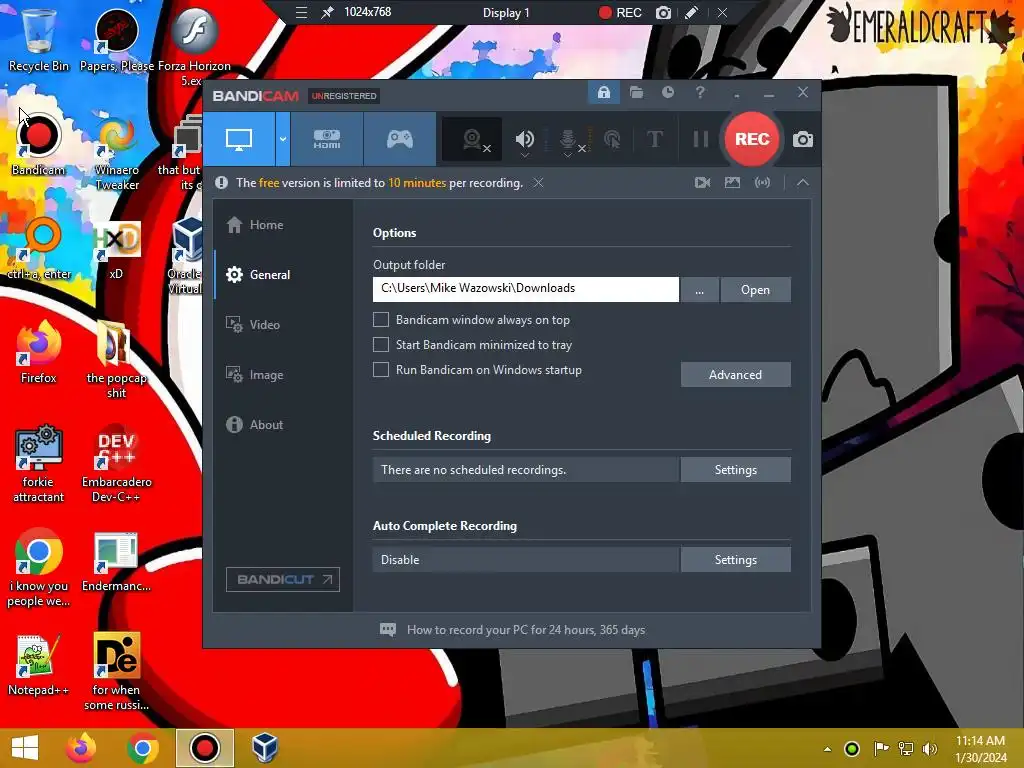The image size is (1024, 768).
Task: Click the Display 1 label
Action: pyautogui.click(x=506, y=12)
